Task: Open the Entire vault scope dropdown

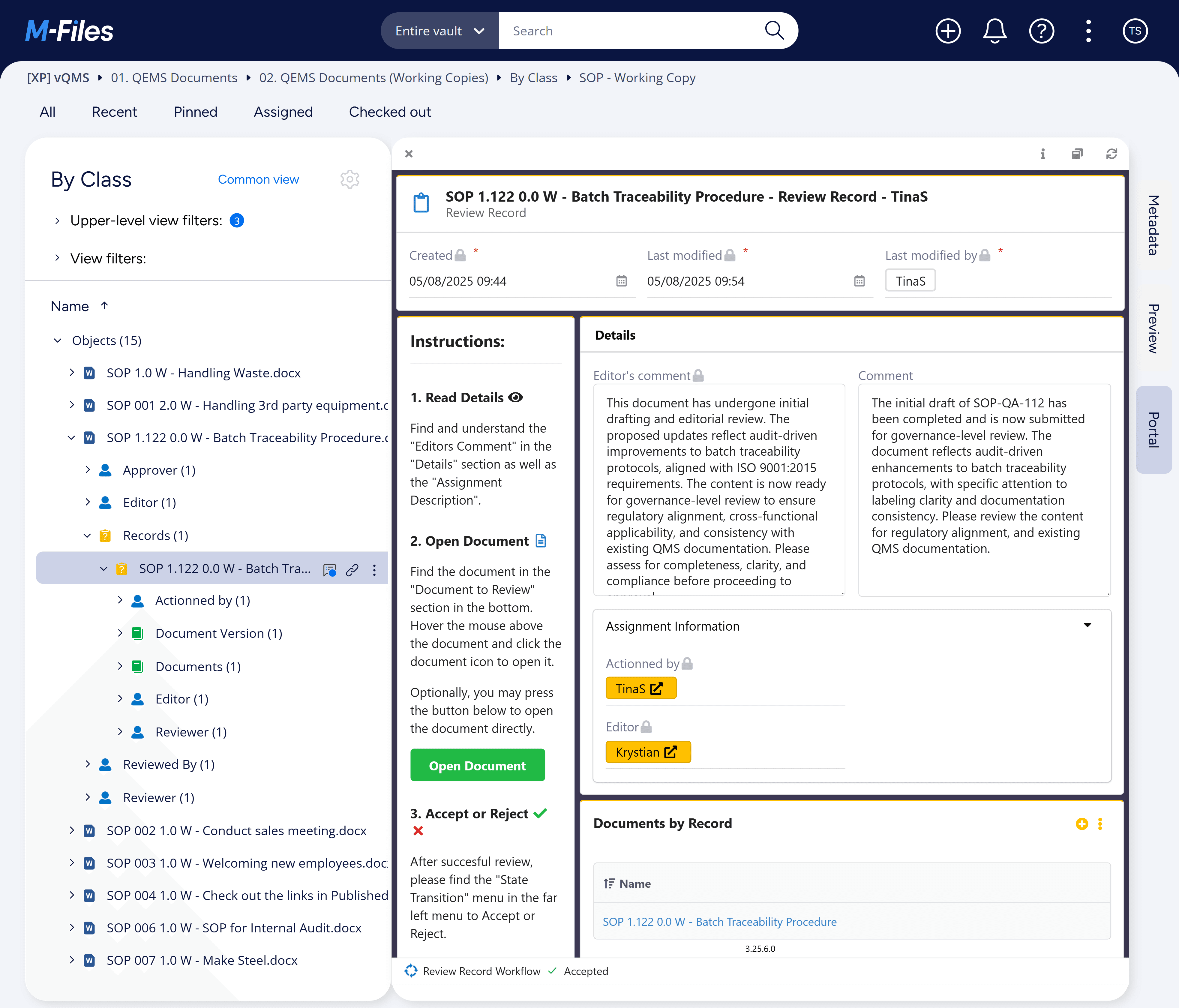Action: 439,31
